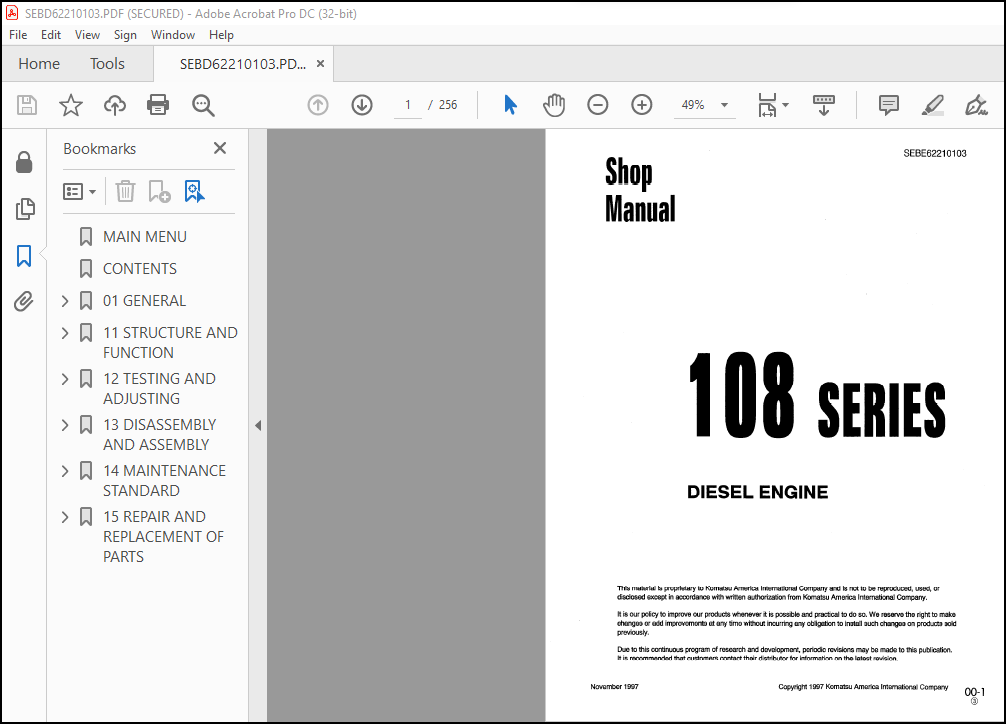This screenshot has width=1006, height=724.
Task: Click the current page number field
Action: pos(407,105)
